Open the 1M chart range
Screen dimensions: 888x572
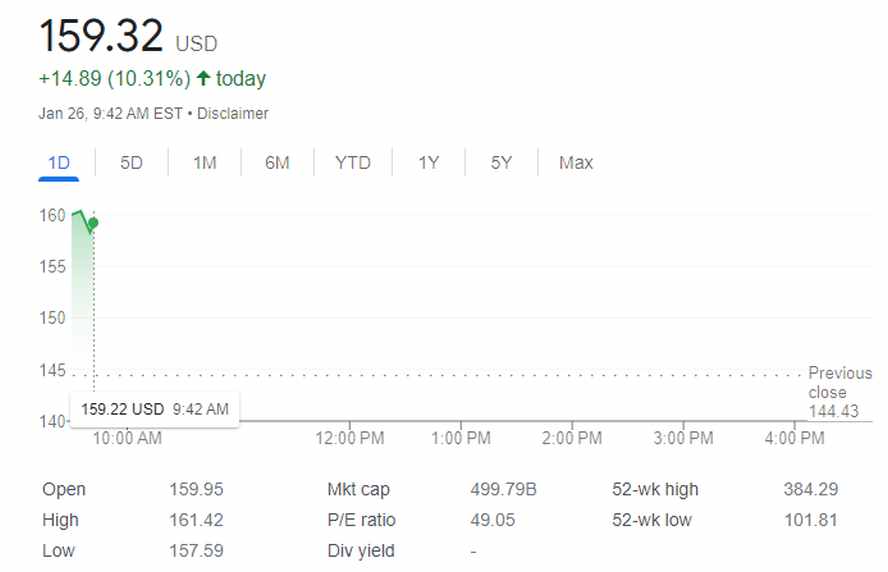pyautogui.click(x=204, y=163)
